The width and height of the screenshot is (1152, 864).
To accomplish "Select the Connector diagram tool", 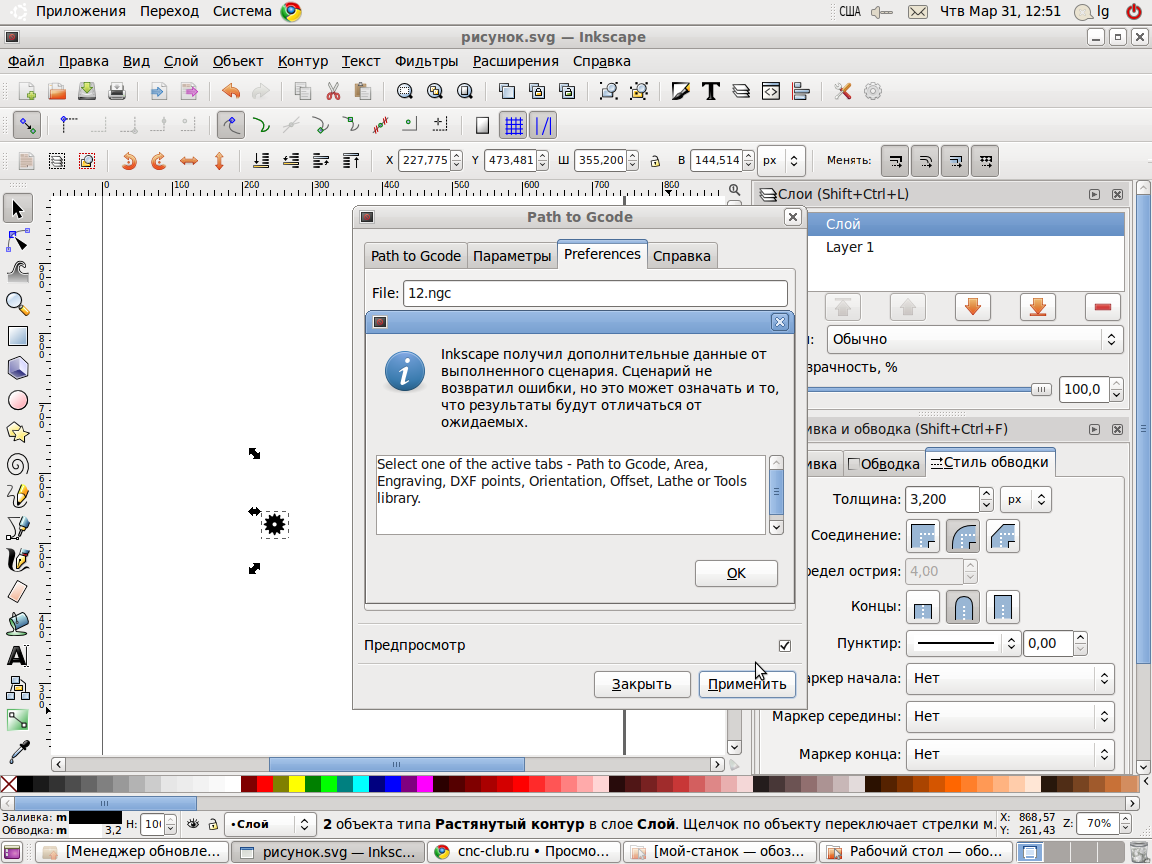I will click(x=18, y=688).
